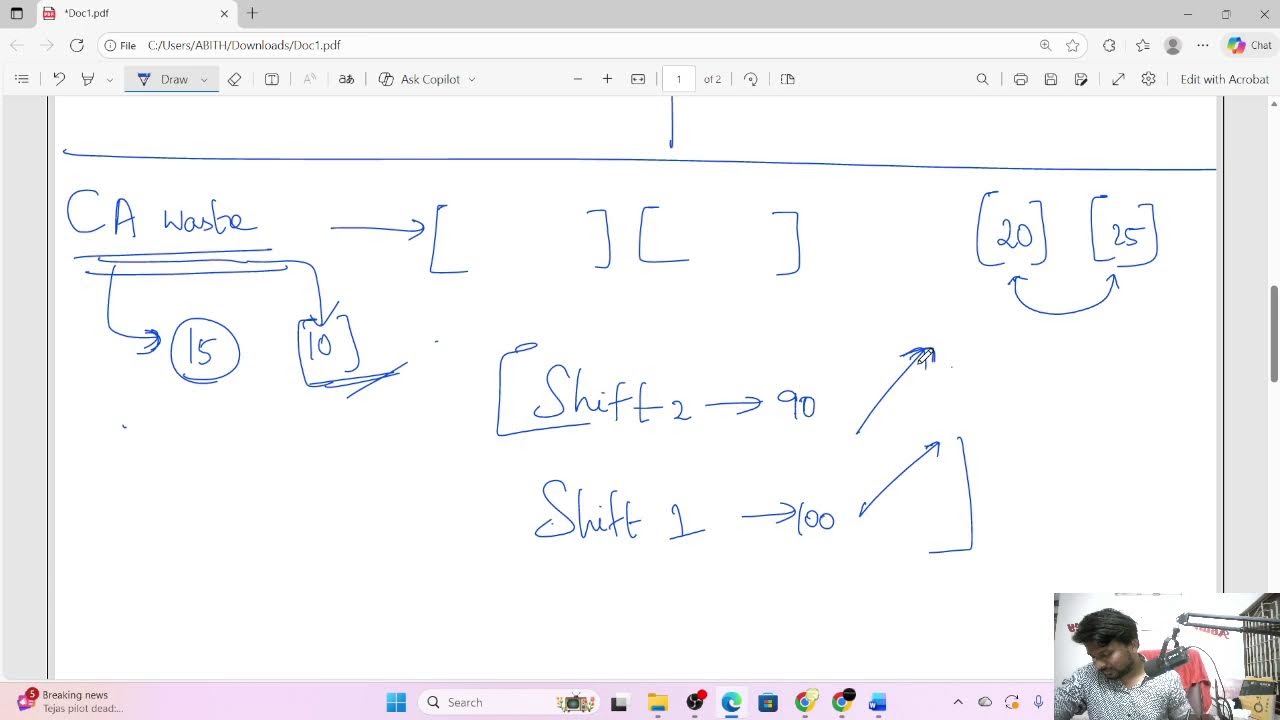
Task: Click the taskbar Search box
Action: click(x=507, y=702)
